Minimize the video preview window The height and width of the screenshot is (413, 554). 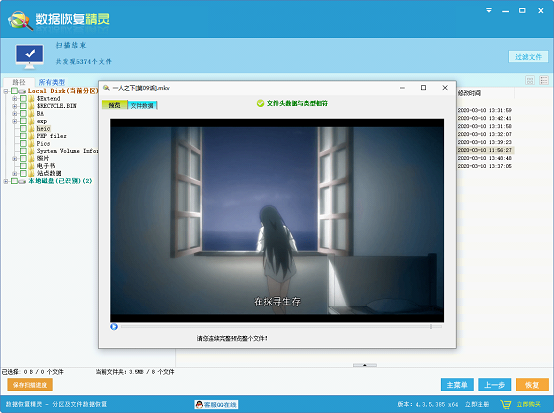point(402,88)
